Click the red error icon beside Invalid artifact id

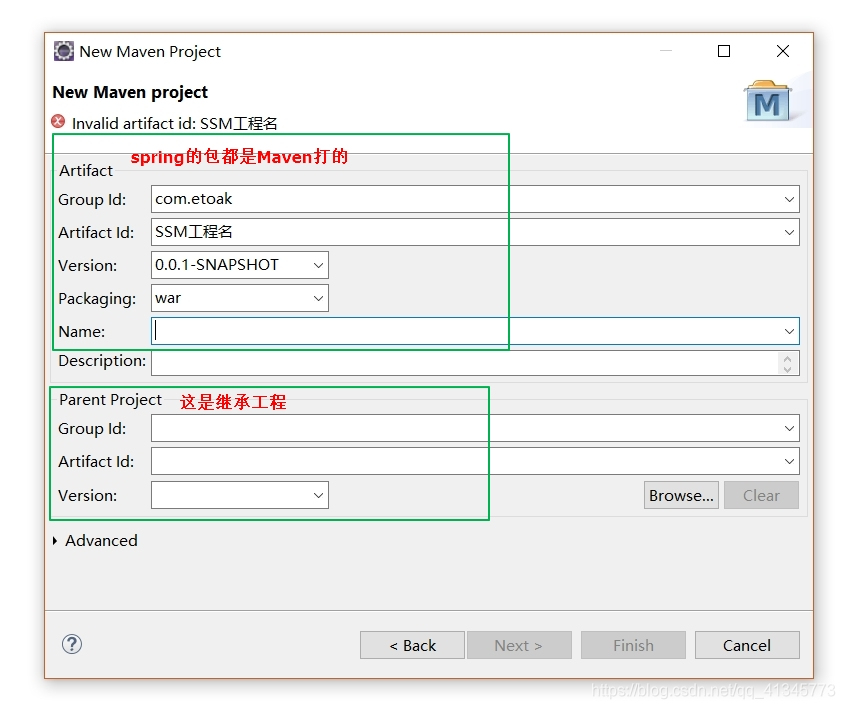pos(58,121)
